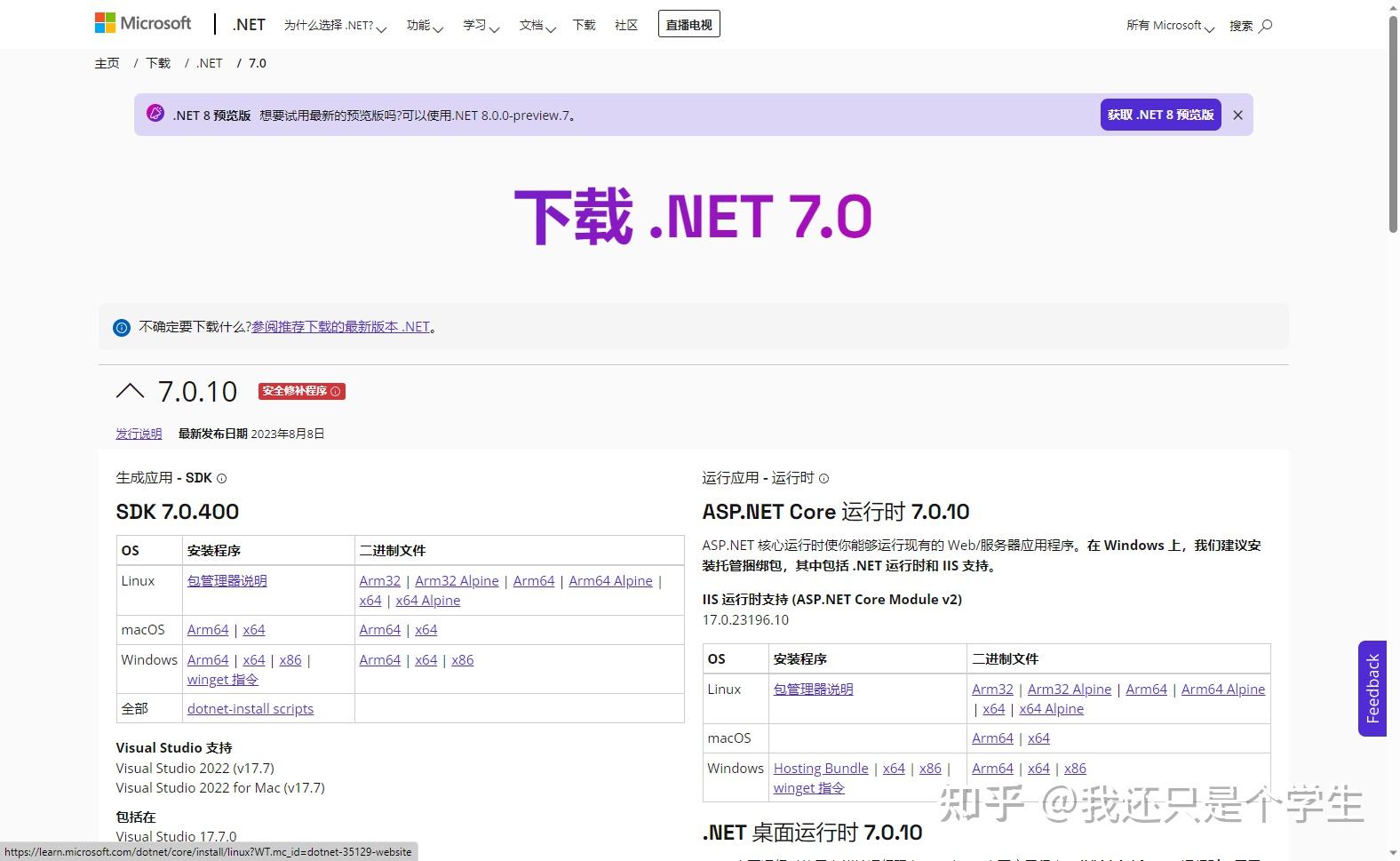Click the .NET brand link in header

tap(249, 25)
